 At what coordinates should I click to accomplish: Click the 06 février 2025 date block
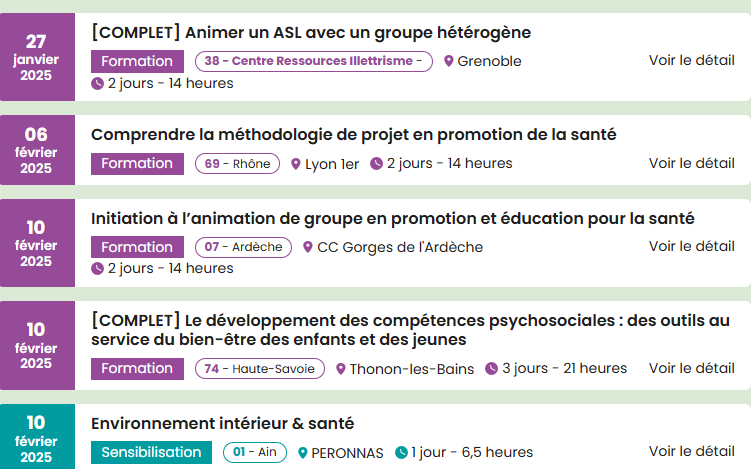[x=37, y=150]
